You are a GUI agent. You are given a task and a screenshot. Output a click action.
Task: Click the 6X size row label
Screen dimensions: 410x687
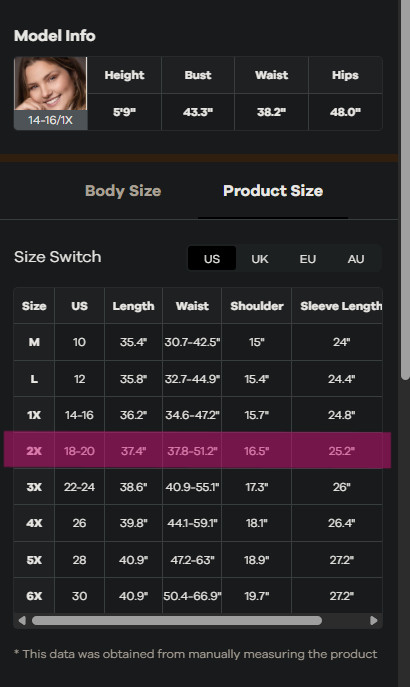pyautogui.click(x=34, y=596)
